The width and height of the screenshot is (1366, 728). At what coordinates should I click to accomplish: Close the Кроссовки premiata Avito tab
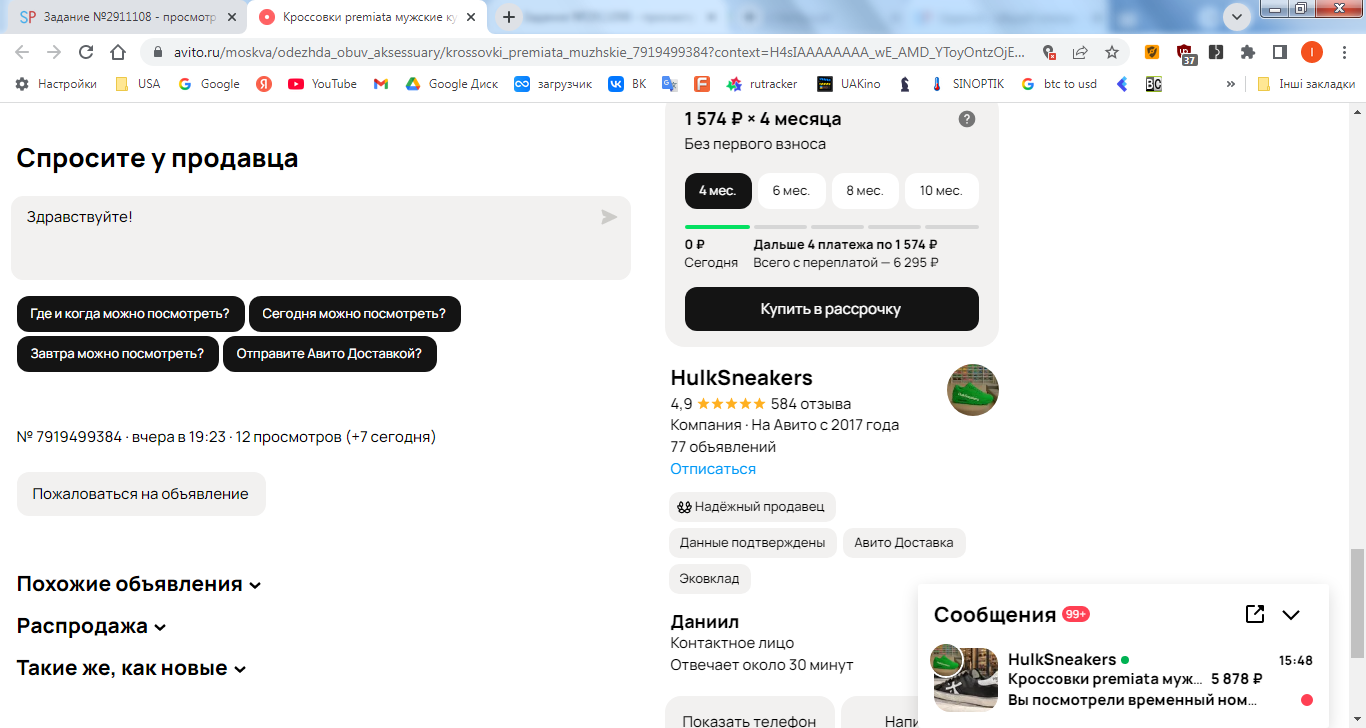point(473,17)
